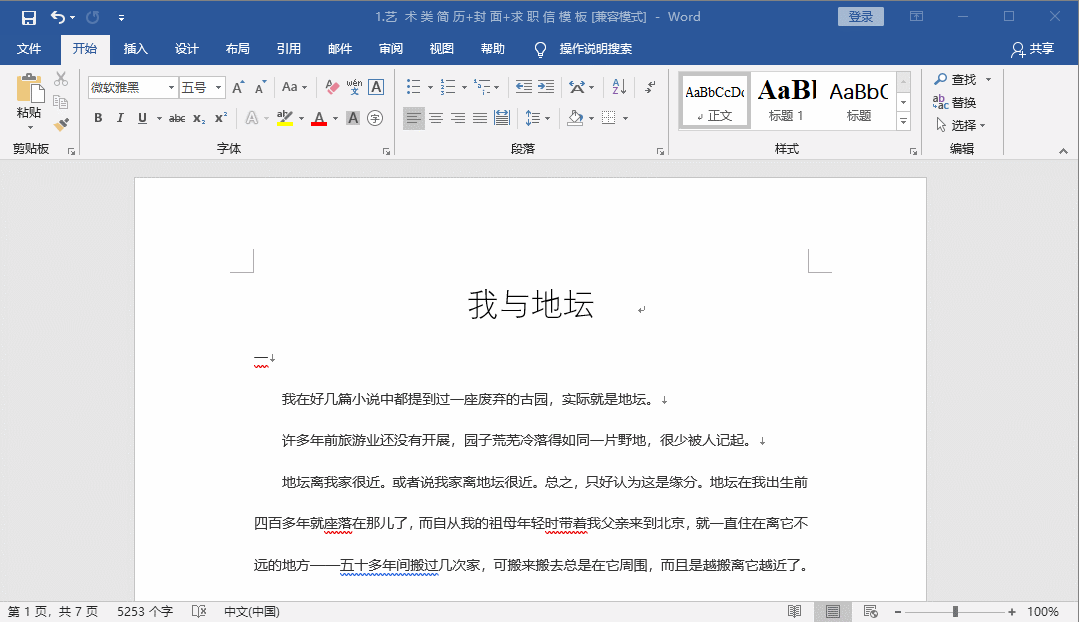Switch to the 审阅 tab
Screen dimensions: 1079x622
[391, 49]
